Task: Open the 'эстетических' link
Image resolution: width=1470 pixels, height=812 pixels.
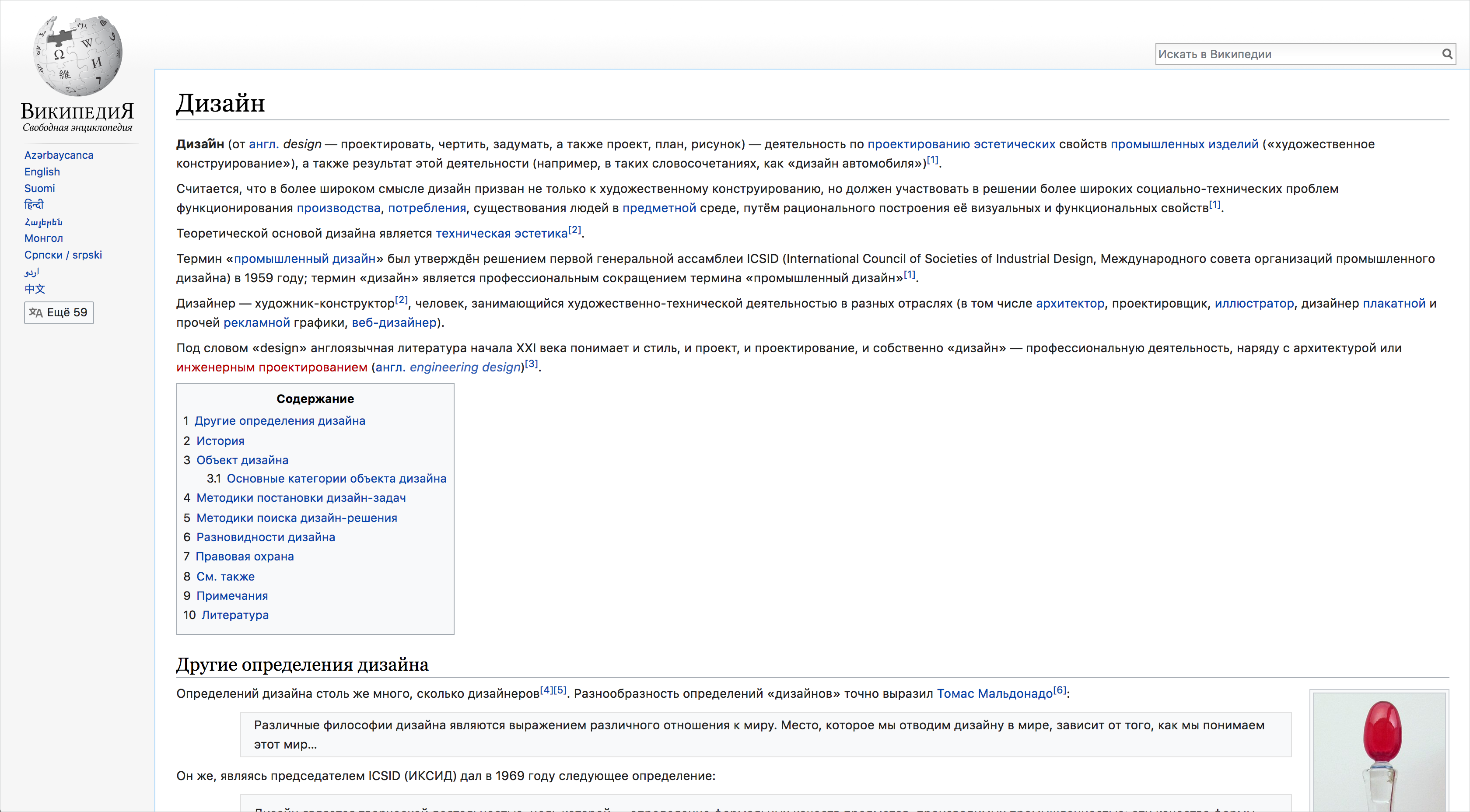Action: (1014, 144)
